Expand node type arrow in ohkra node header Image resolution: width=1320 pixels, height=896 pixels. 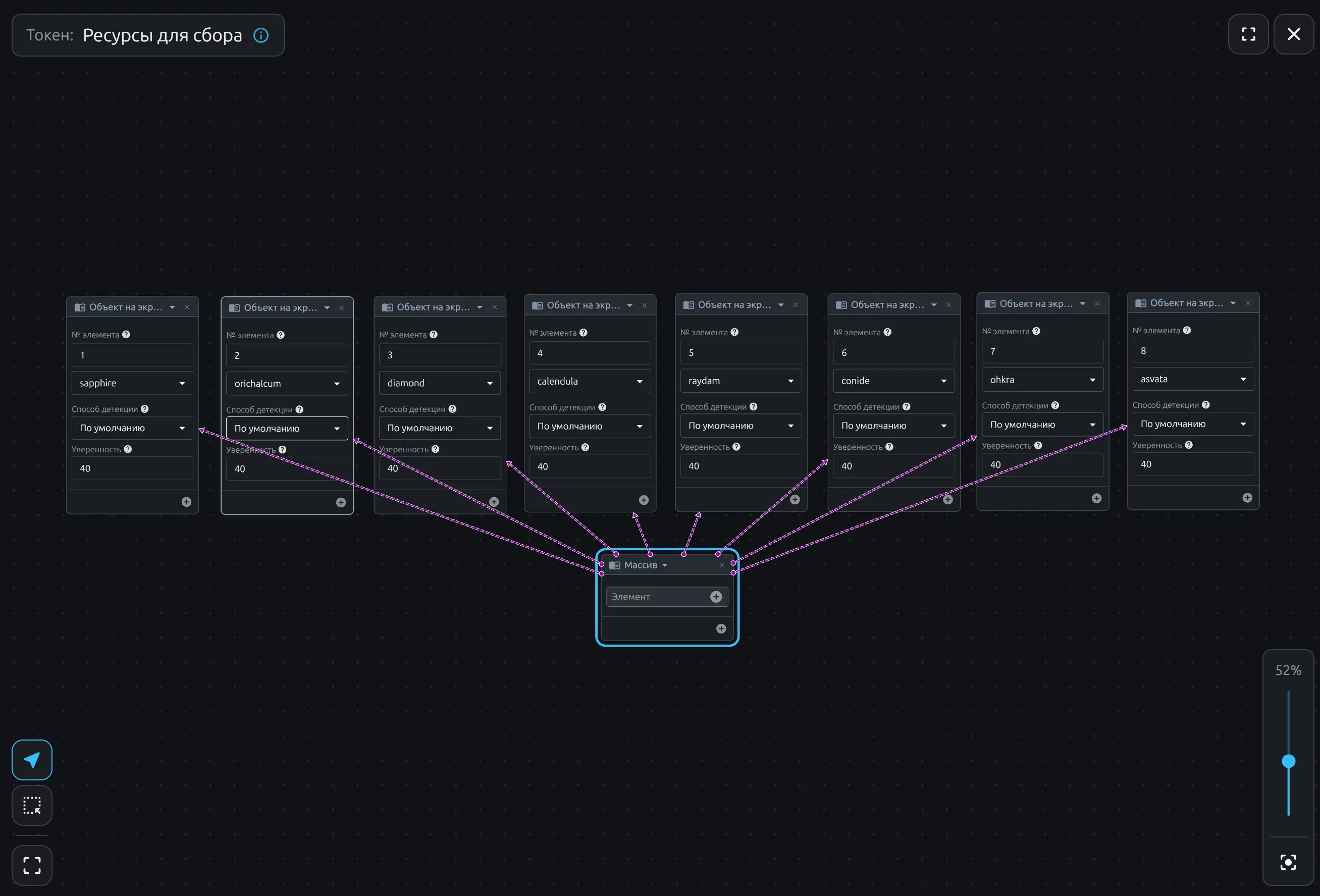coord(1082,304)
